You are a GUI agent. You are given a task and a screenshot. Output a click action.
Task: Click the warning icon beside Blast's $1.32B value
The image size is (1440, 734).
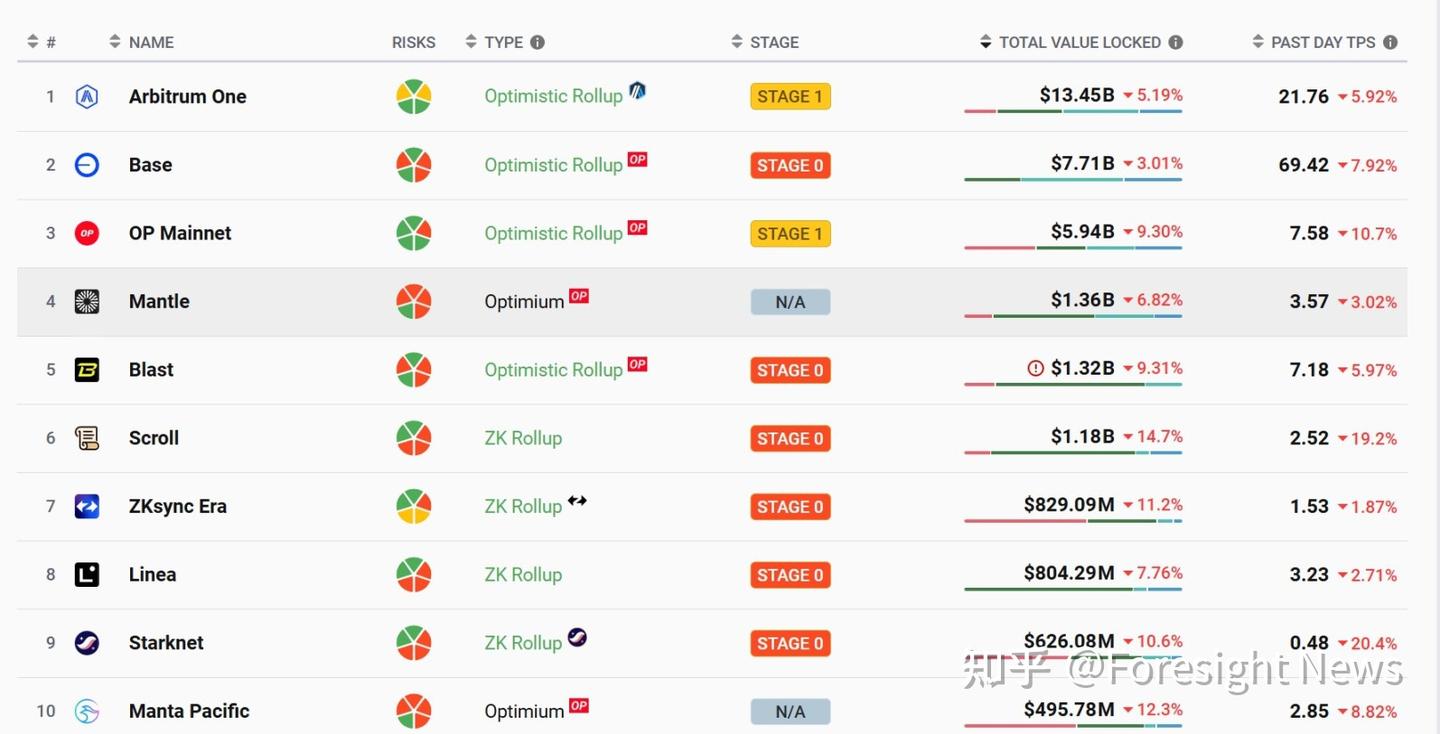[1036, 368]
